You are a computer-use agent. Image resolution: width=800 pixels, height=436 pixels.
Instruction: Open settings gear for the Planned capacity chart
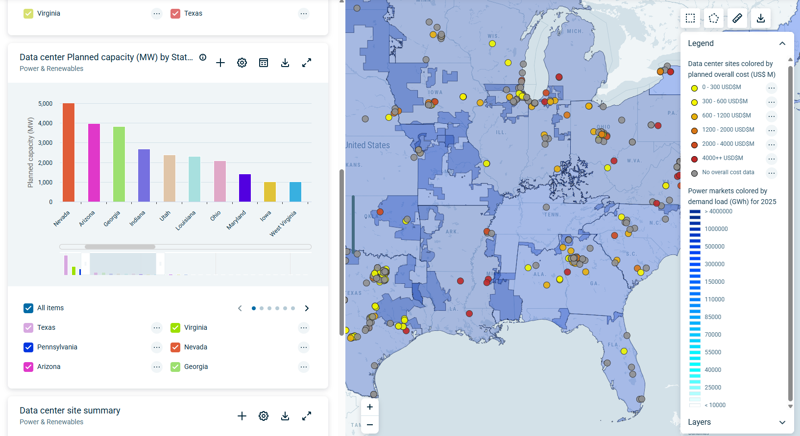point(242,63)
